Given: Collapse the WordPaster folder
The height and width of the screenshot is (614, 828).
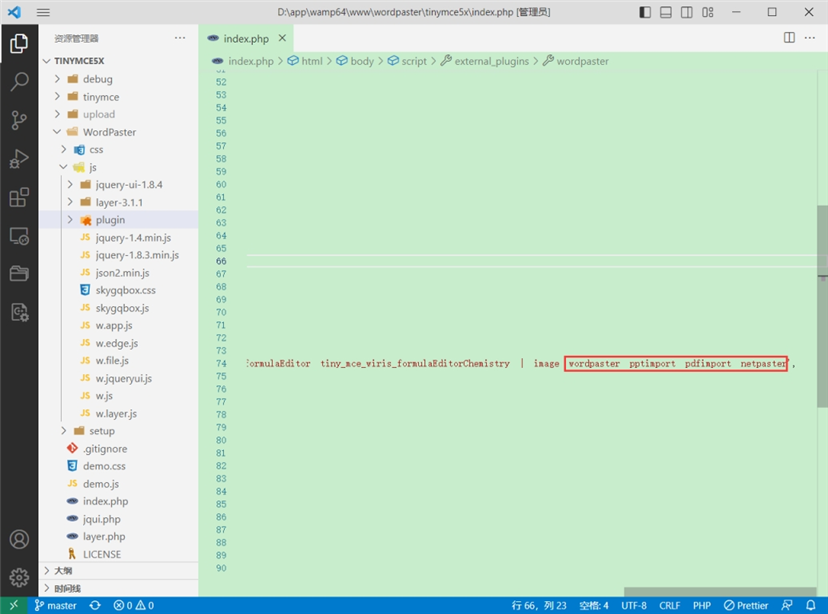Looking at the screenshot, I should click(119, 132).
